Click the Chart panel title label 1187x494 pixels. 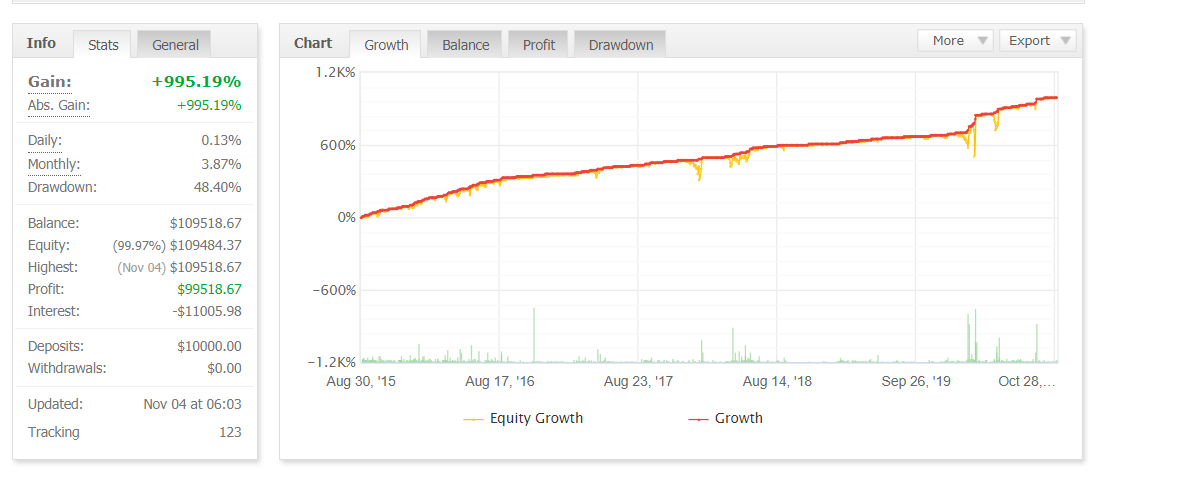313,43
